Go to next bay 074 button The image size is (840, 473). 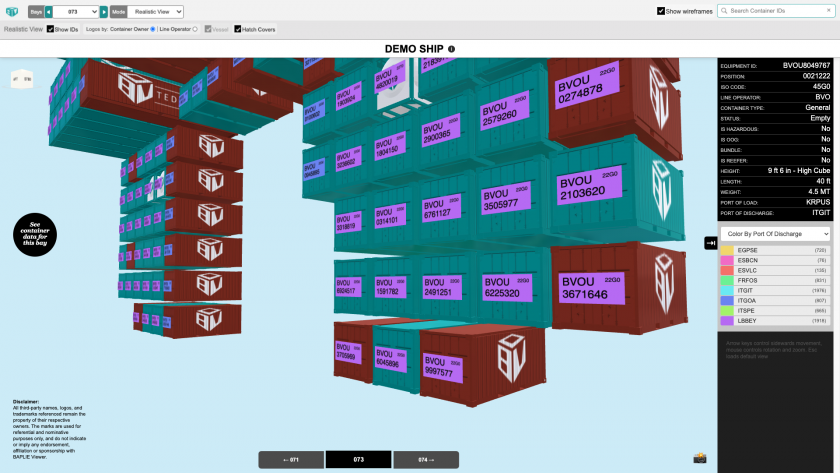point(426,460)
